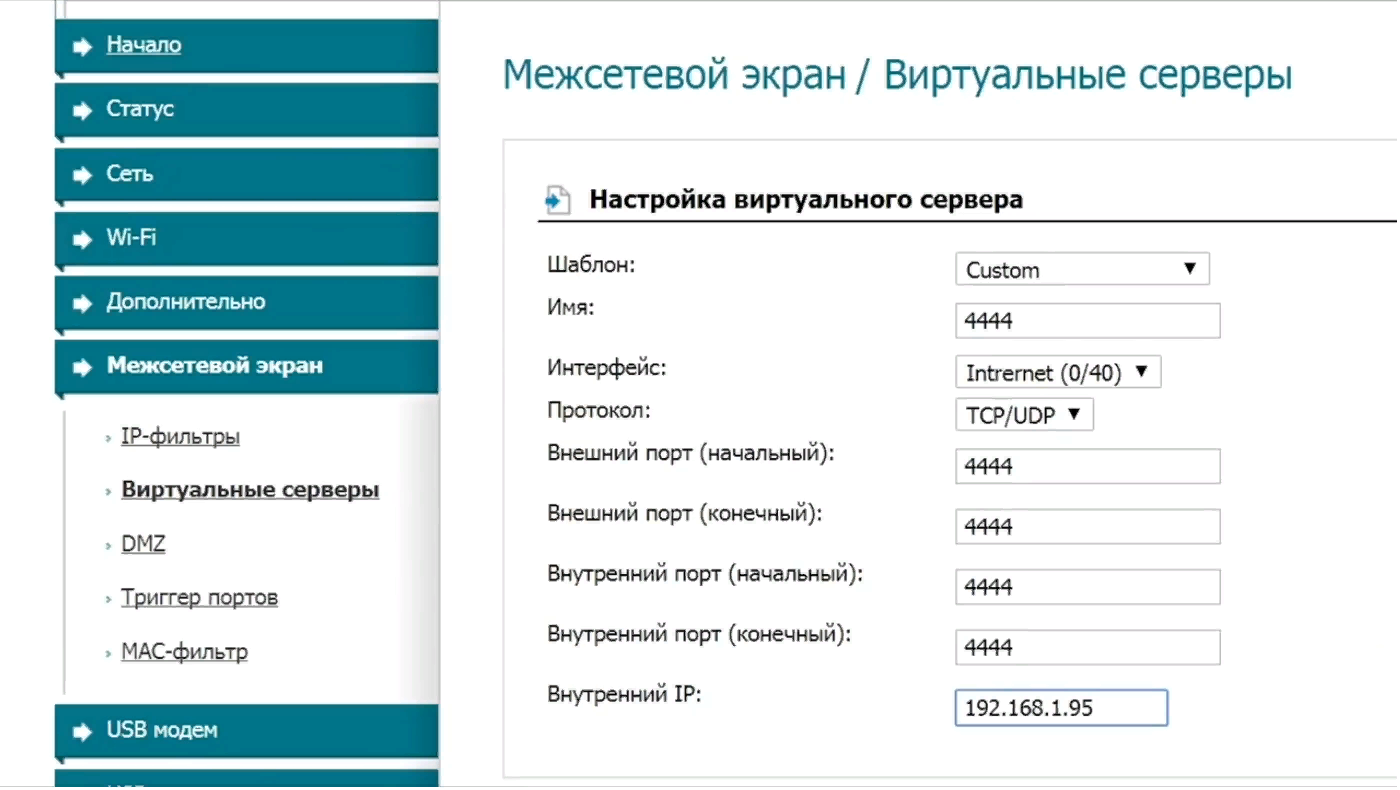1400x790 pixels.
Task: Open the Сеть menu section
Action: pyautogui.click(x=246, y=174)
